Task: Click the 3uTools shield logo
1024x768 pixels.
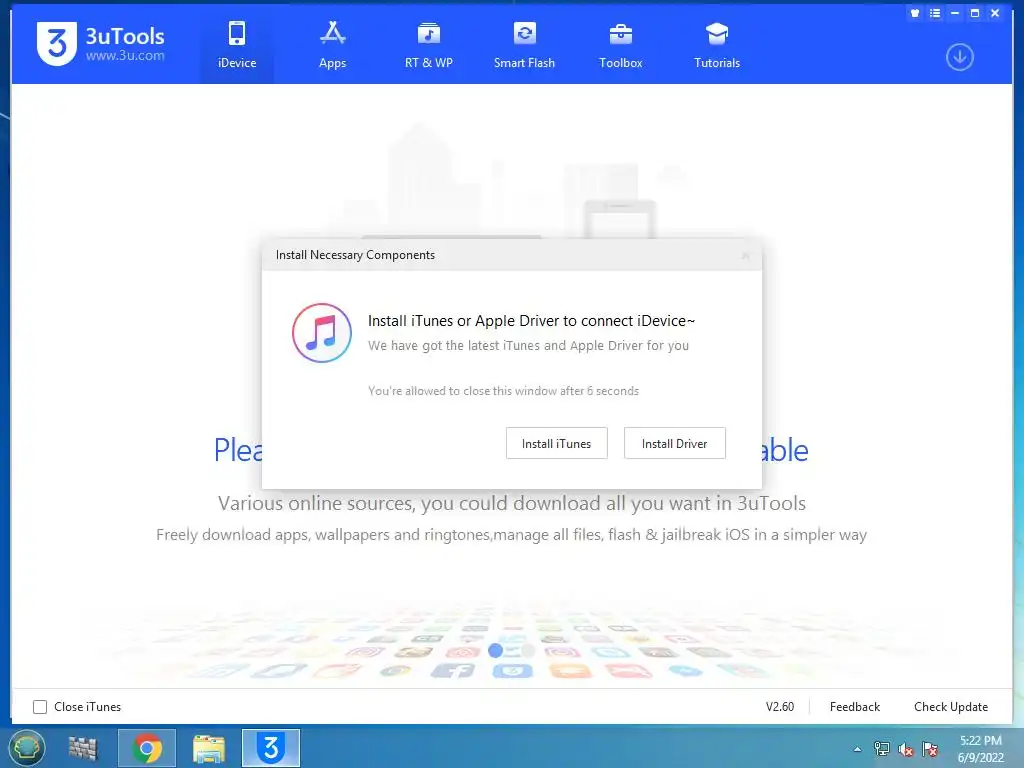Action: pos(56,44)
